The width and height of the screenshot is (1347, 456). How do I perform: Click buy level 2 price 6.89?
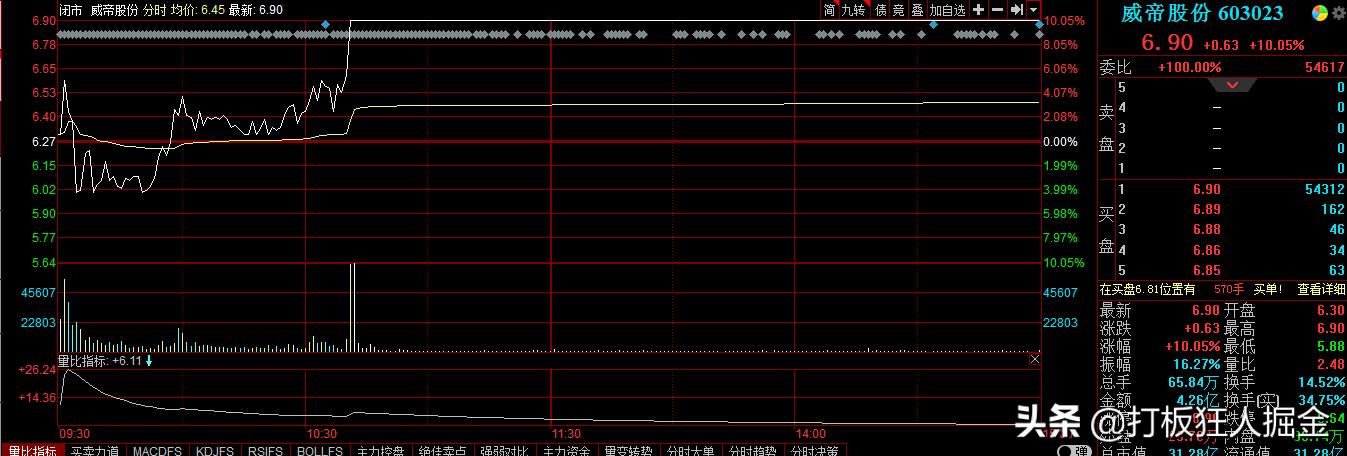pyautogui.click(x=1208, y=209)
